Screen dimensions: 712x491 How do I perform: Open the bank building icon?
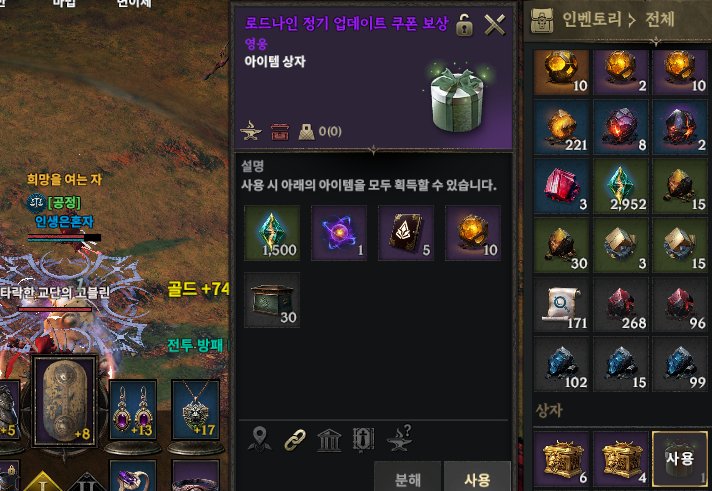tap(329, 440)
